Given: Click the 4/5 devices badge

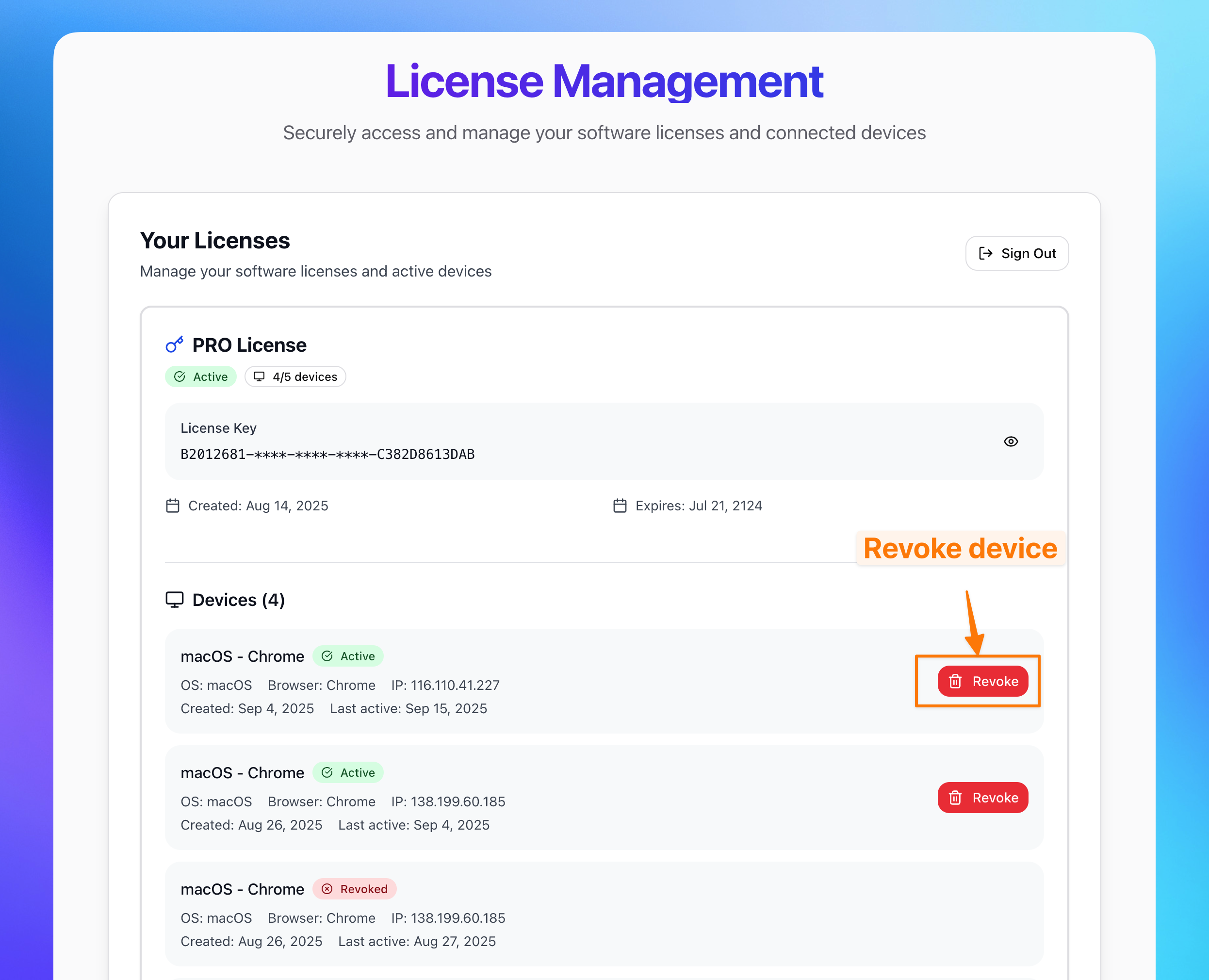Looking at the screenshot, I should click(x=295, y=376).
